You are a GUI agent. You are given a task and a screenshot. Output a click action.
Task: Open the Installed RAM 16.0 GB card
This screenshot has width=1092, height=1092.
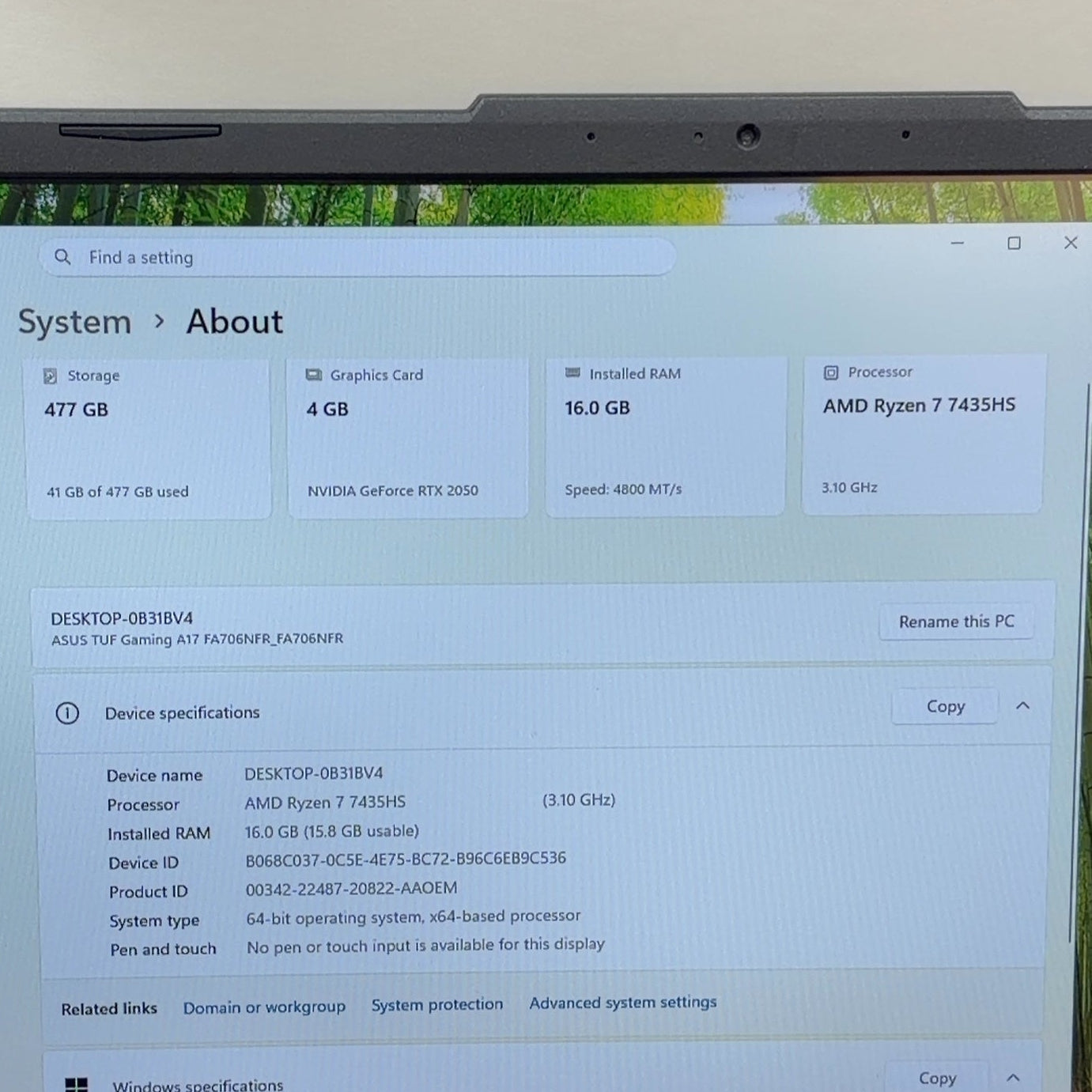(666, 436)
